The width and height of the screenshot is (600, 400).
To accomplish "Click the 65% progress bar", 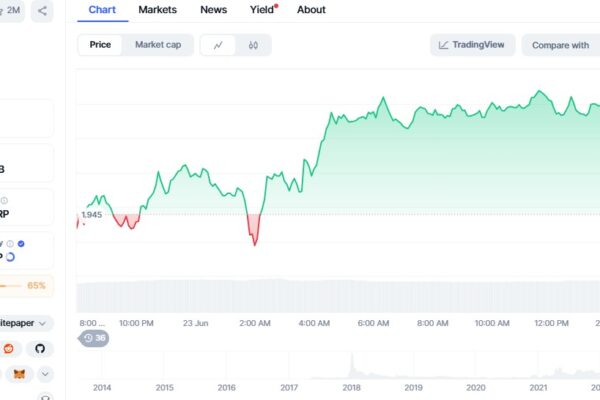I will (26, 286).
